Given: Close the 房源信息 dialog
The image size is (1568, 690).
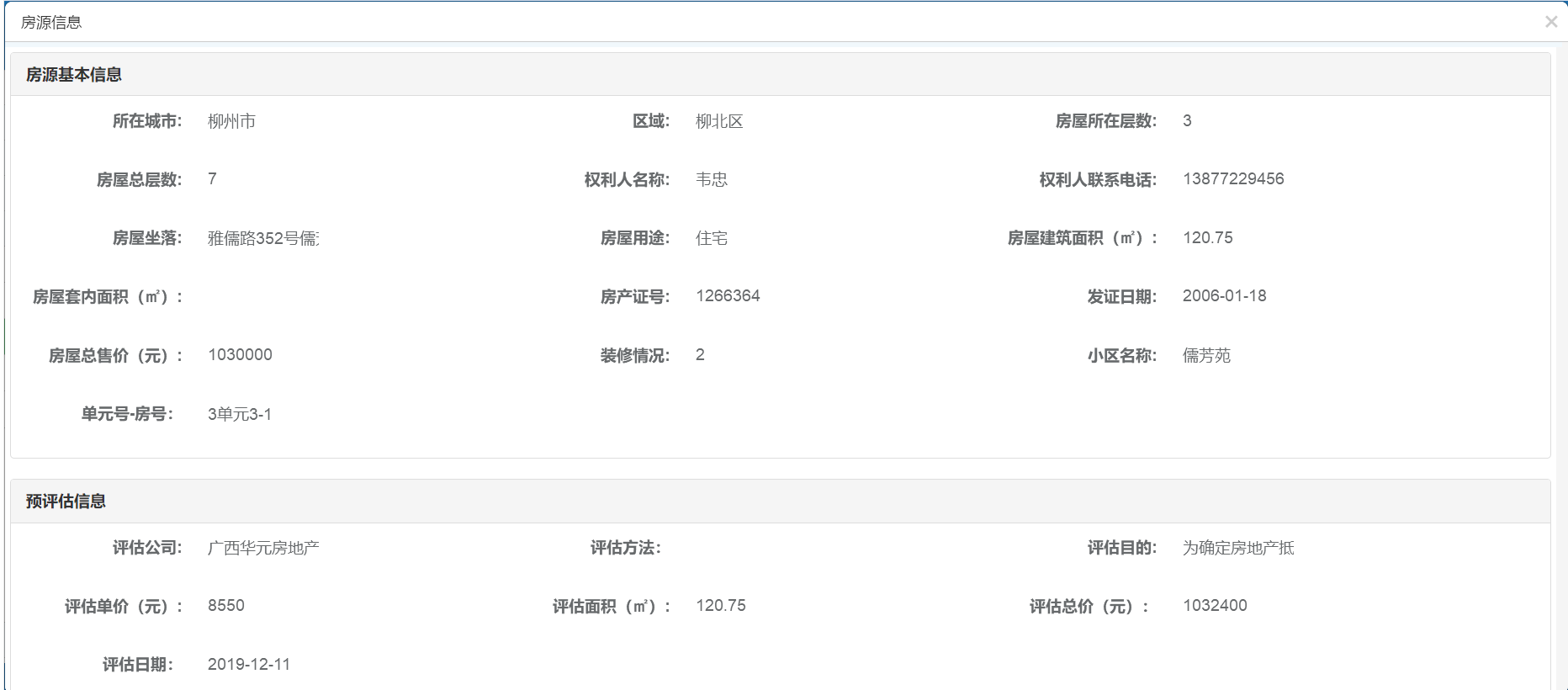Looking at the screenshot, I should pos(1551,22).
